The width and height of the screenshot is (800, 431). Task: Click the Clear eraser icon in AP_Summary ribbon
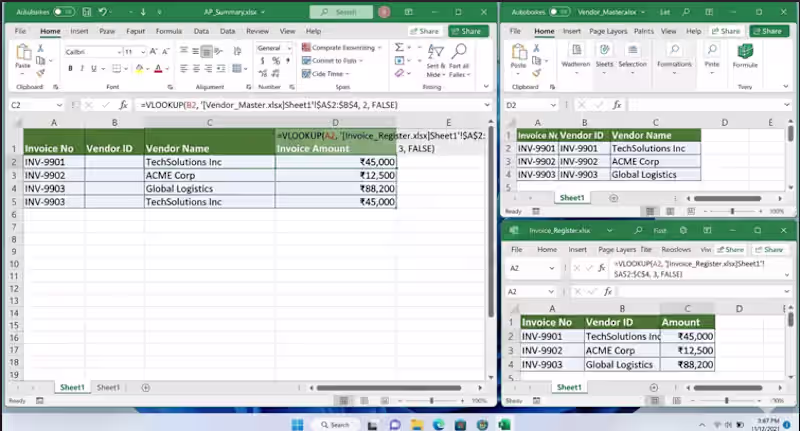pyautogui.click(x=399, y=73)
